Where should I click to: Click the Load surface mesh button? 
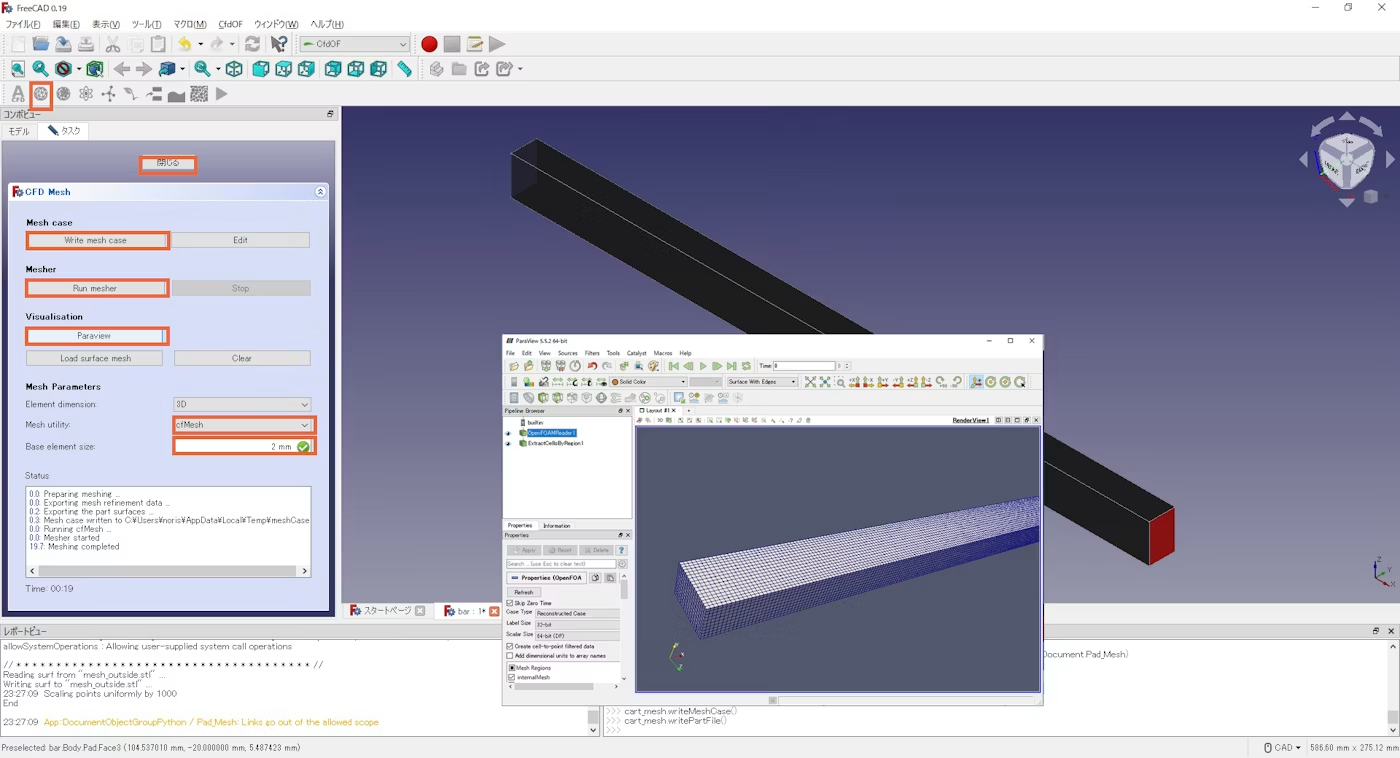point(95,358)
